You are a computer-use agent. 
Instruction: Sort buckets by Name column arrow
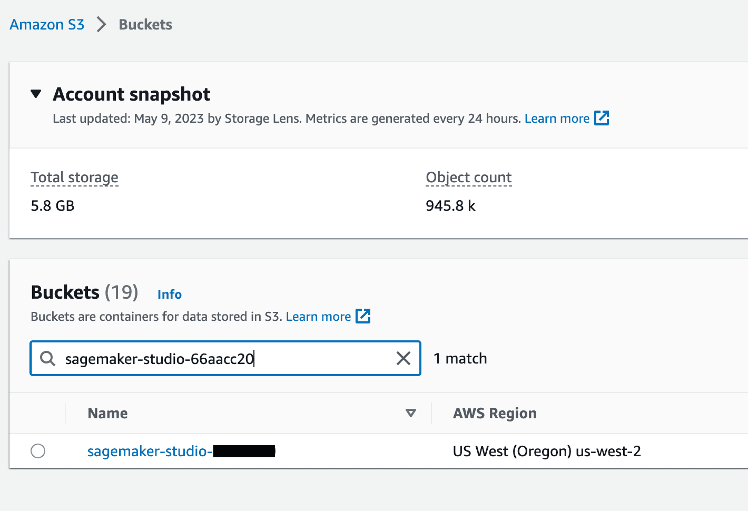(x=410, y=413)
